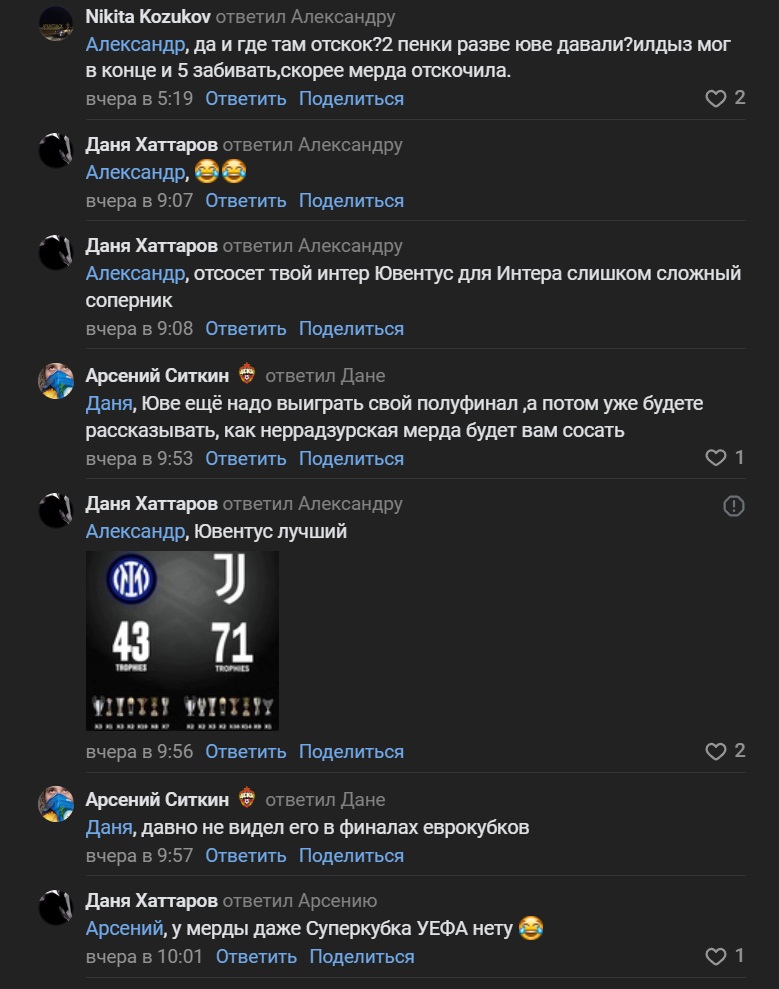Click the report icon on the Ювентус лучший comment
This screenshot has width=779, height=989.
(733, 506)
